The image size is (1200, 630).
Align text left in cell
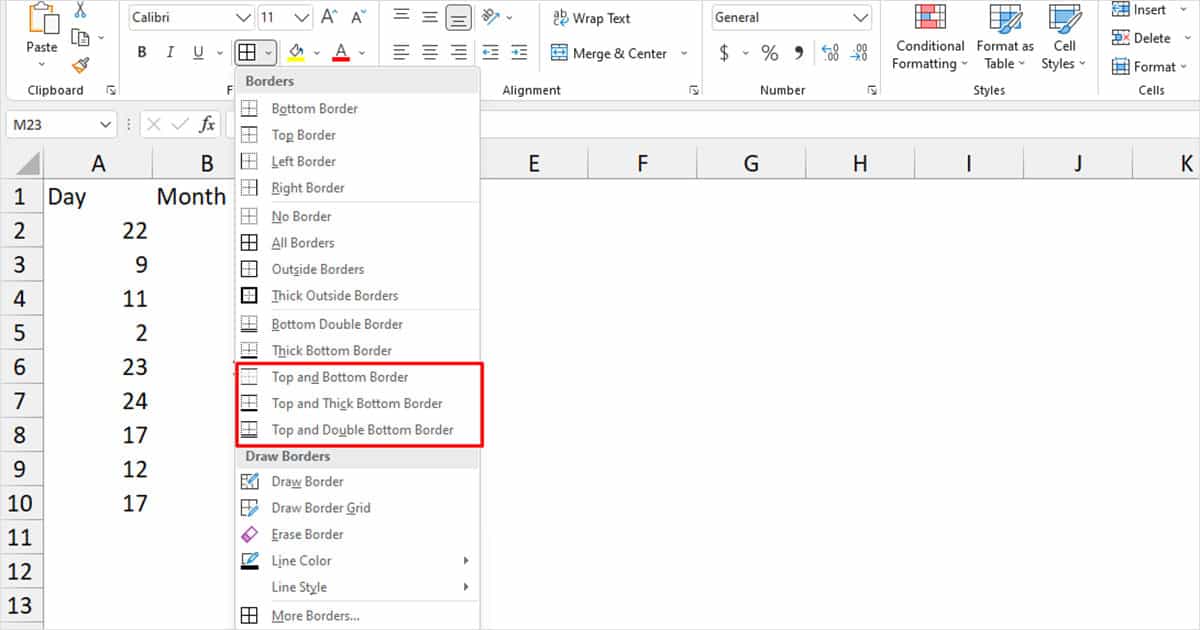pos(400,53)
